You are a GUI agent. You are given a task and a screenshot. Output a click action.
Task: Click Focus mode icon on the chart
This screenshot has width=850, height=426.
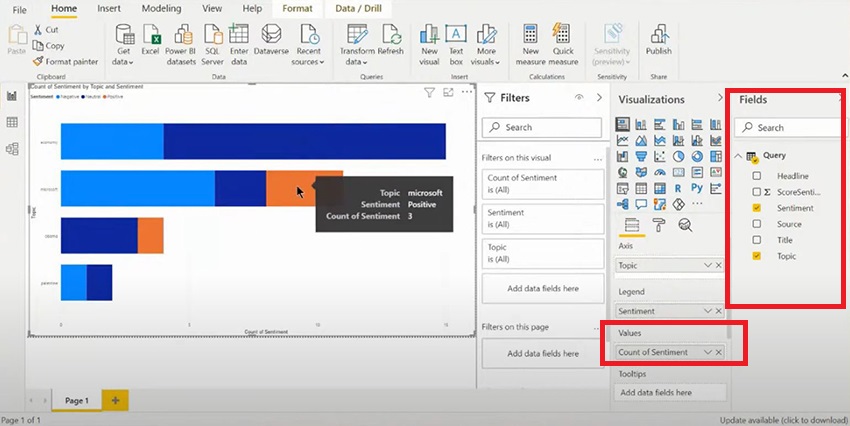tap(448, 93)
